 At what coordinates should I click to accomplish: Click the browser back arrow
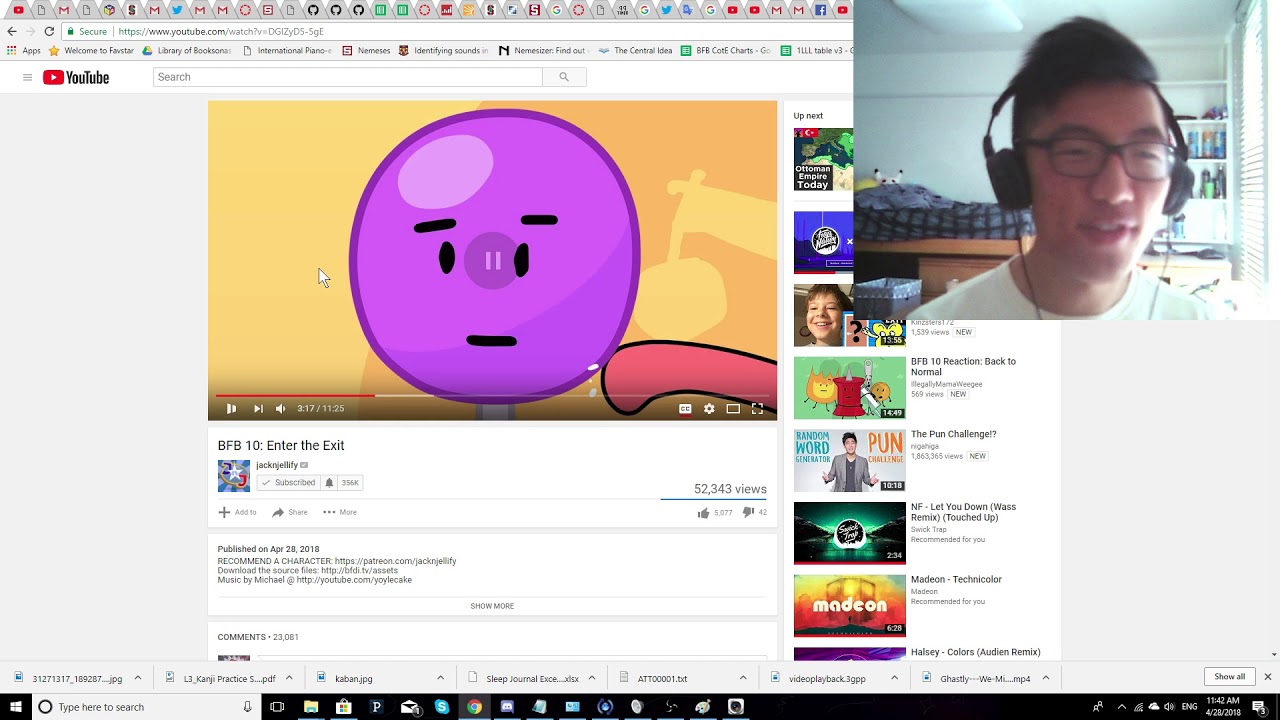pos(12,31)
